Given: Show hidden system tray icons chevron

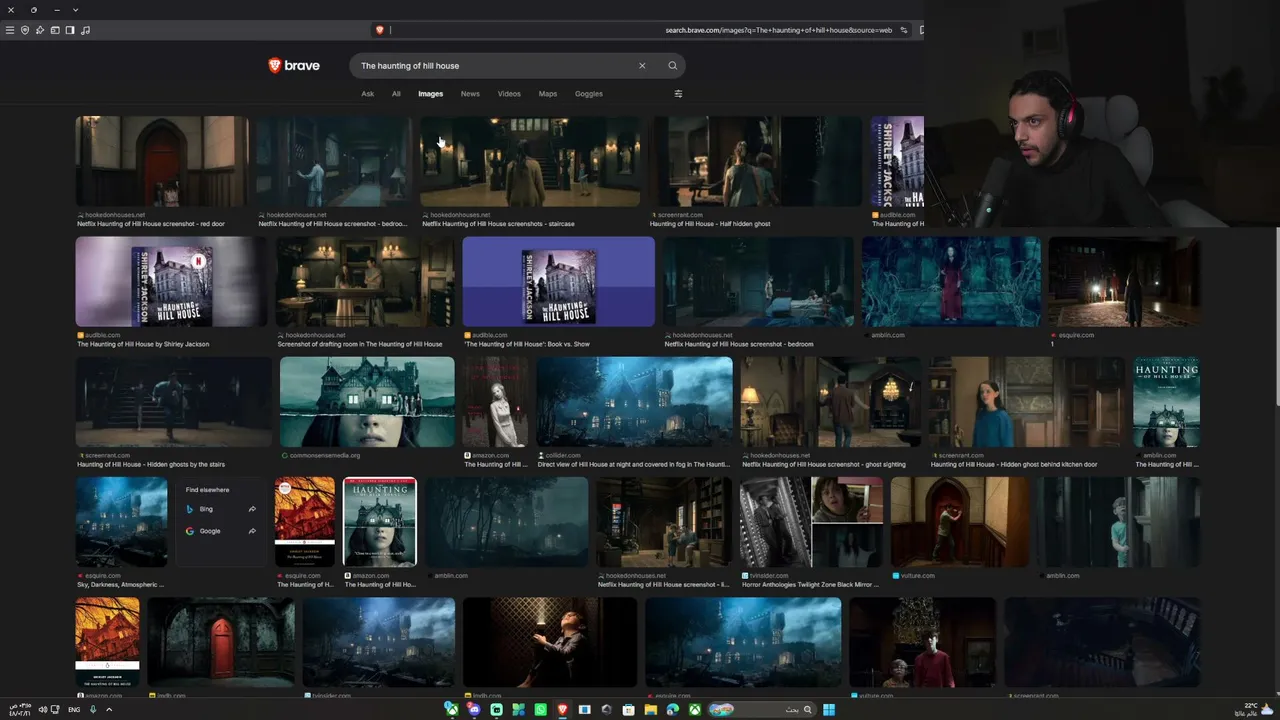Looking at the screenshot, I should click(109, 710).
